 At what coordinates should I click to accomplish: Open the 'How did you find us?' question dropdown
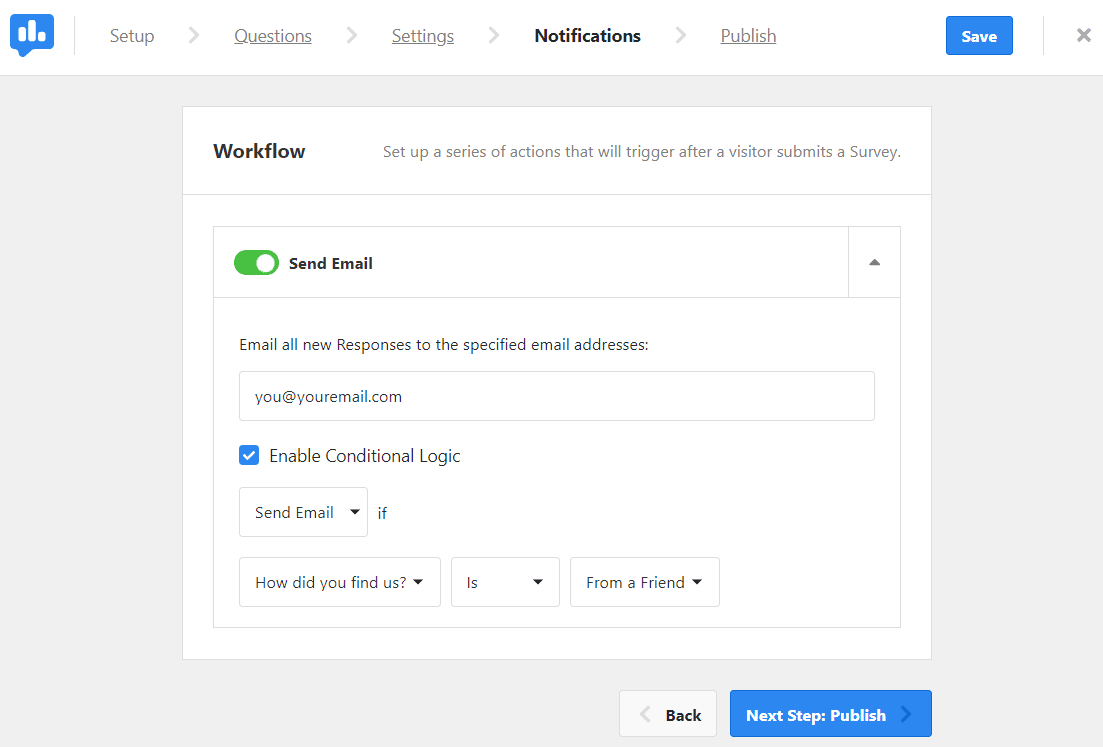[339, 581]
